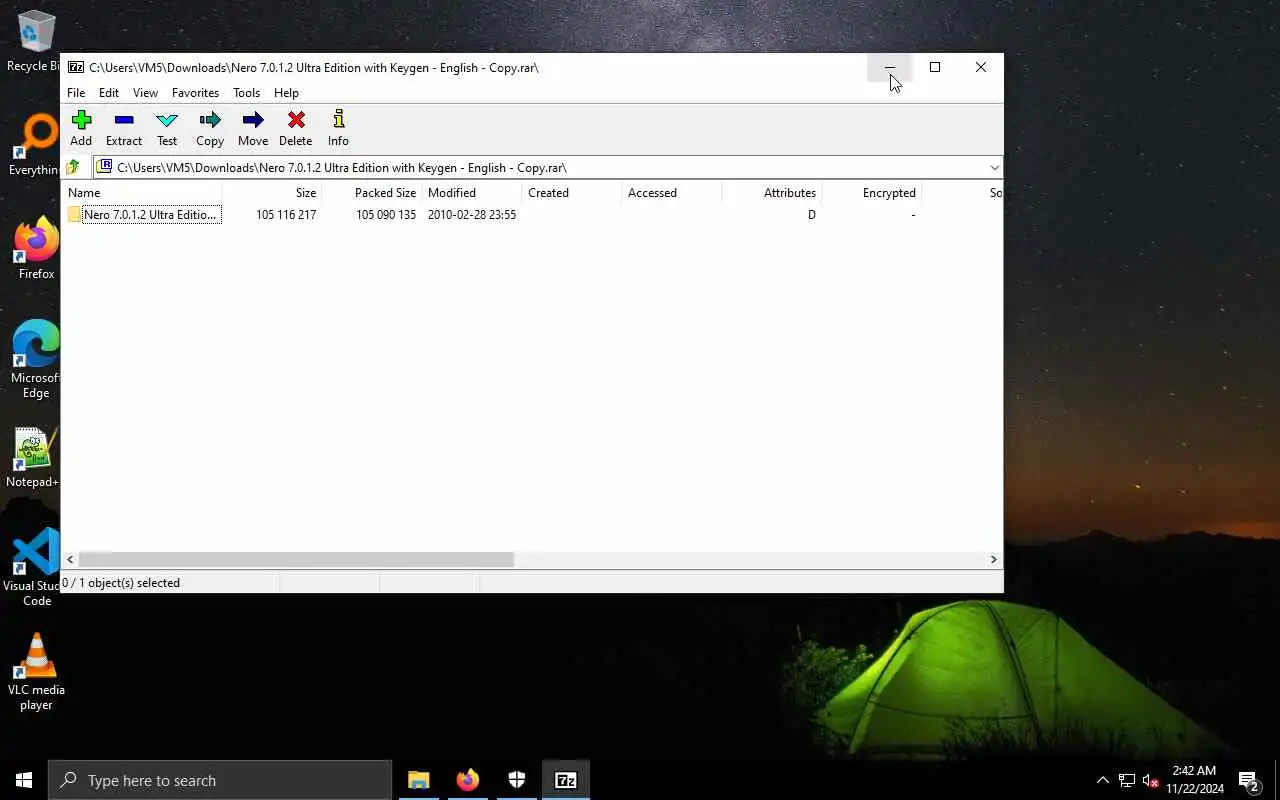
Task: Select the VLC media player shortcut
Action: click(36, 672)
